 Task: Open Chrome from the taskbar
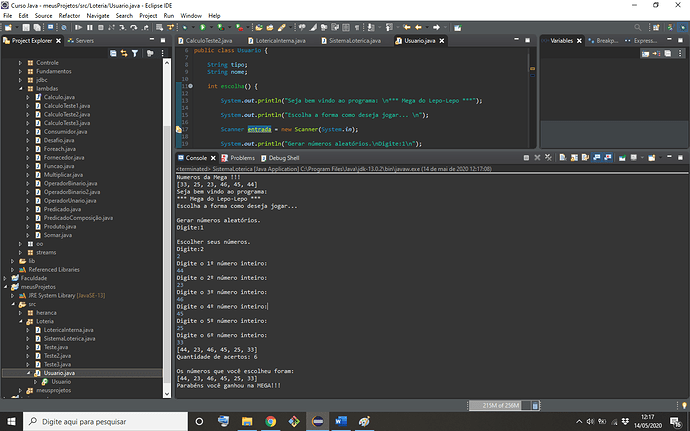point(270,421)
